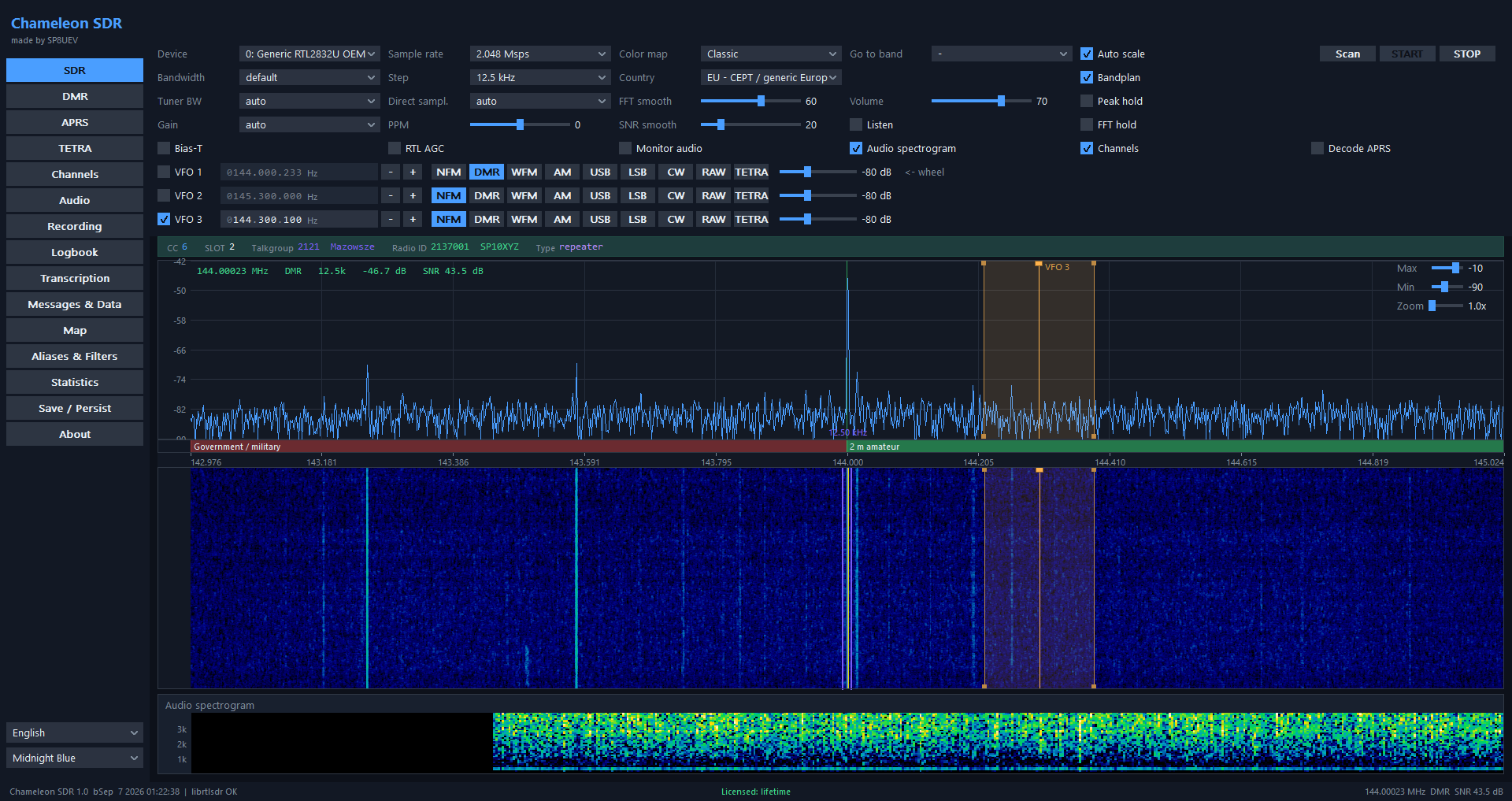Toggle the Bandplan checkbox

(1087, 77)
